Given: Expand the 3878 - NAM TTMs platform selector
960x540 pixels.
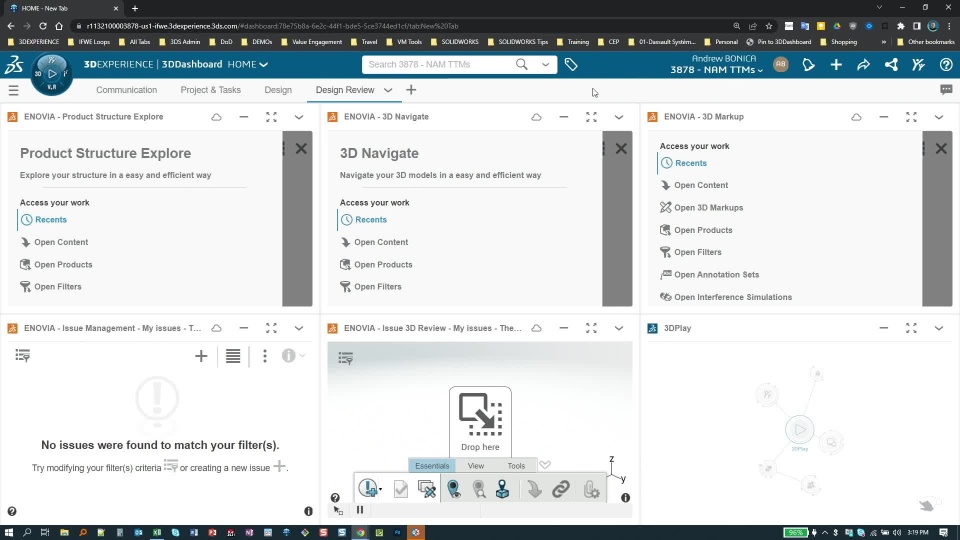Looking at the screenshot, I should click(716, 70).
